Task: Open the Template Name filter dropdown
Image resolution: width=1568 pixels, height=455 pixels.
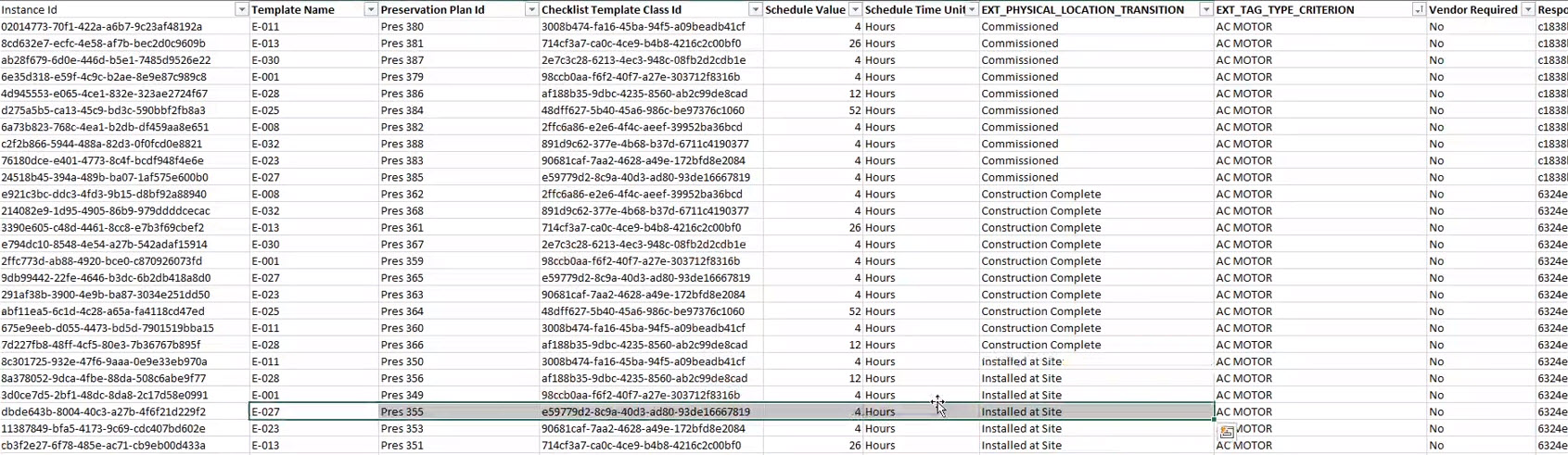Action: point(371,10)
